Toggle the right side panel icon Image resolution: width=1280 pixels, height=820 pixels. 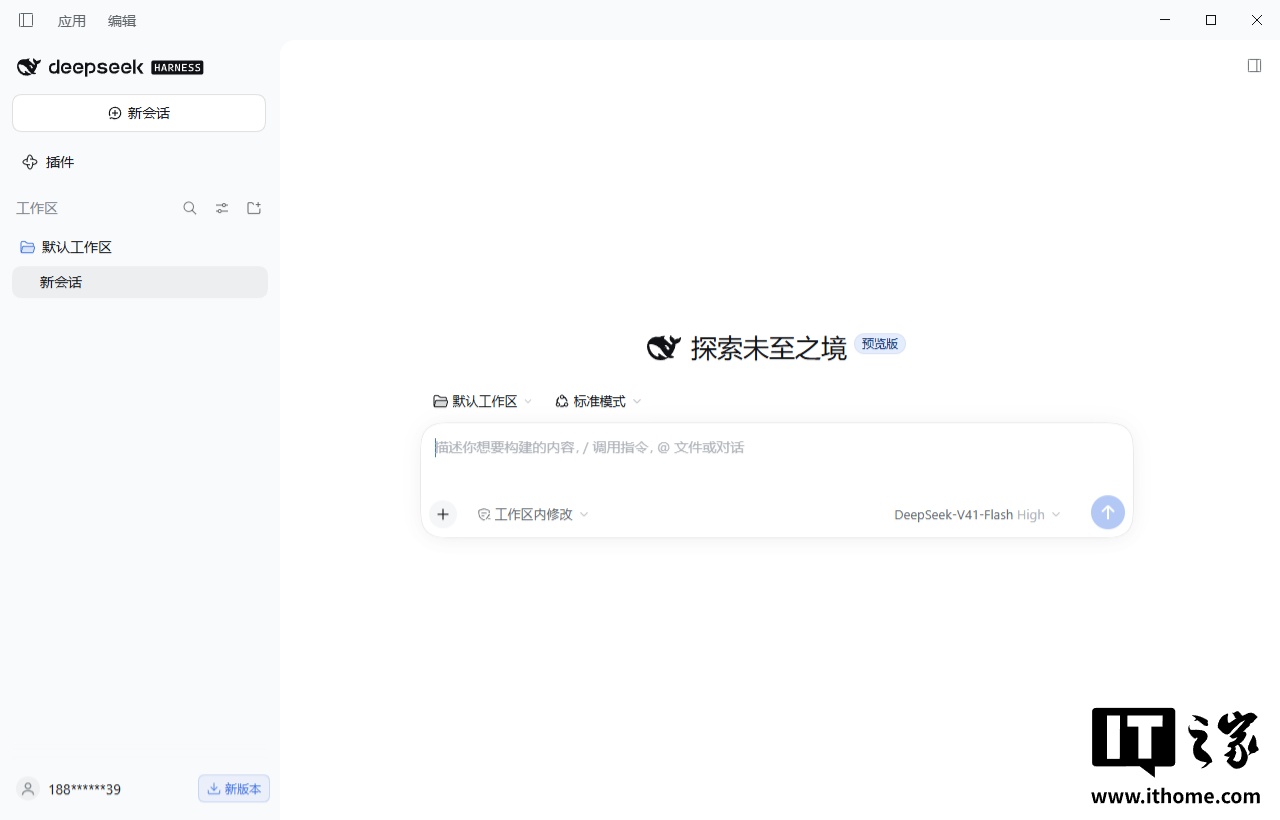(1254, 66)
